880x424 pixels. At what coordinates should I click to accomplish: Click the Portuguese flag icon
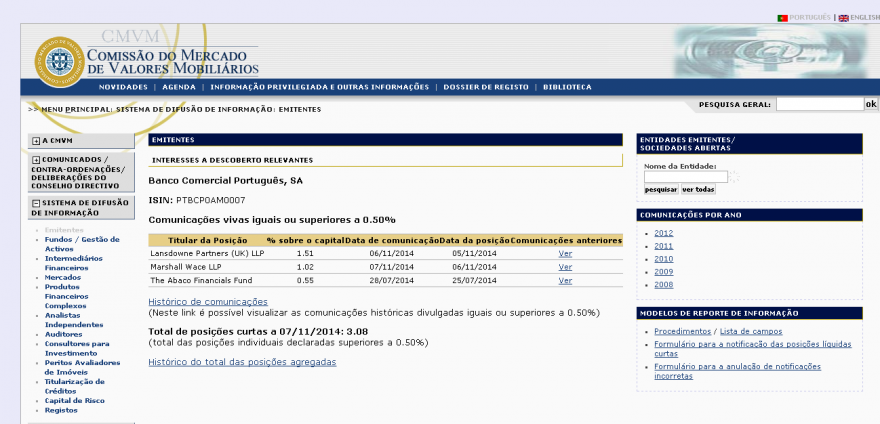point(782,18)
